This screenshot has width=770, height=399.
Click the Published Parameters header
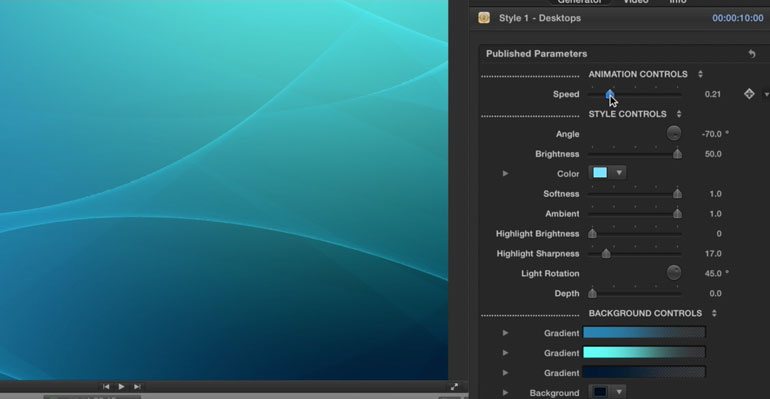click(x=536, y=54)
